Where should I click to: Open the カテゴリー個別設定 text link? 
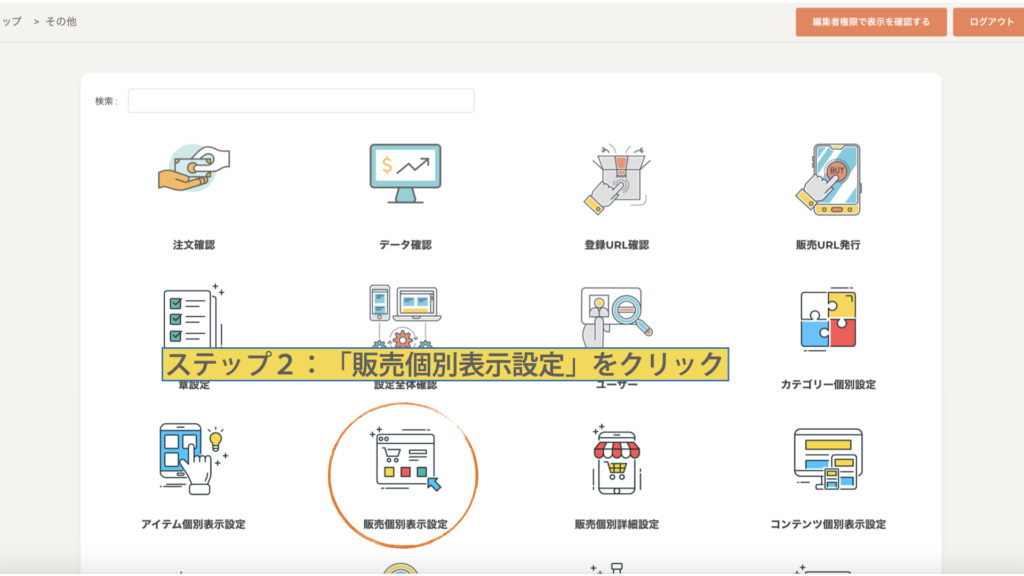pos(828,385)
